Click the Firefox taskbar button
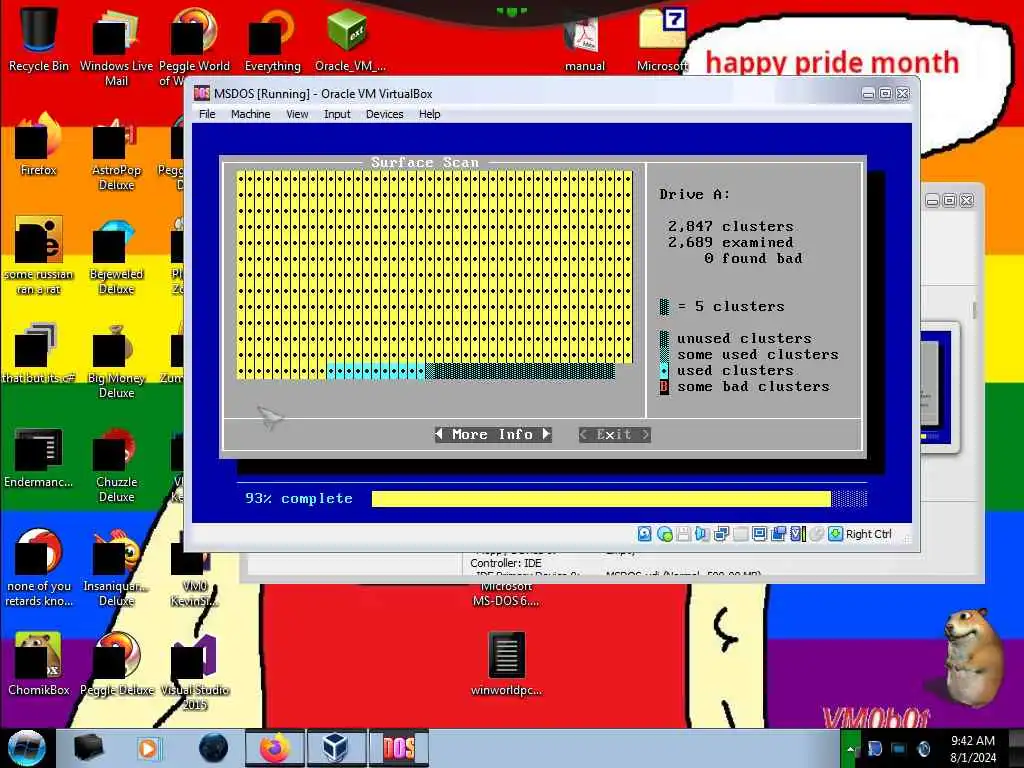The width and height of the screenshot is (1024, 768). point(274,748)
